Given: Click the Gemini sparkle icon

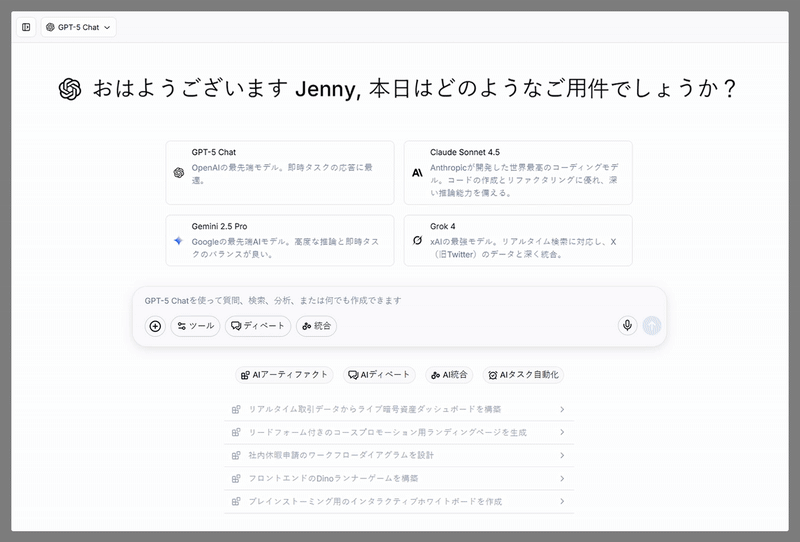Looking at the screenshot, I should (178, 240).
